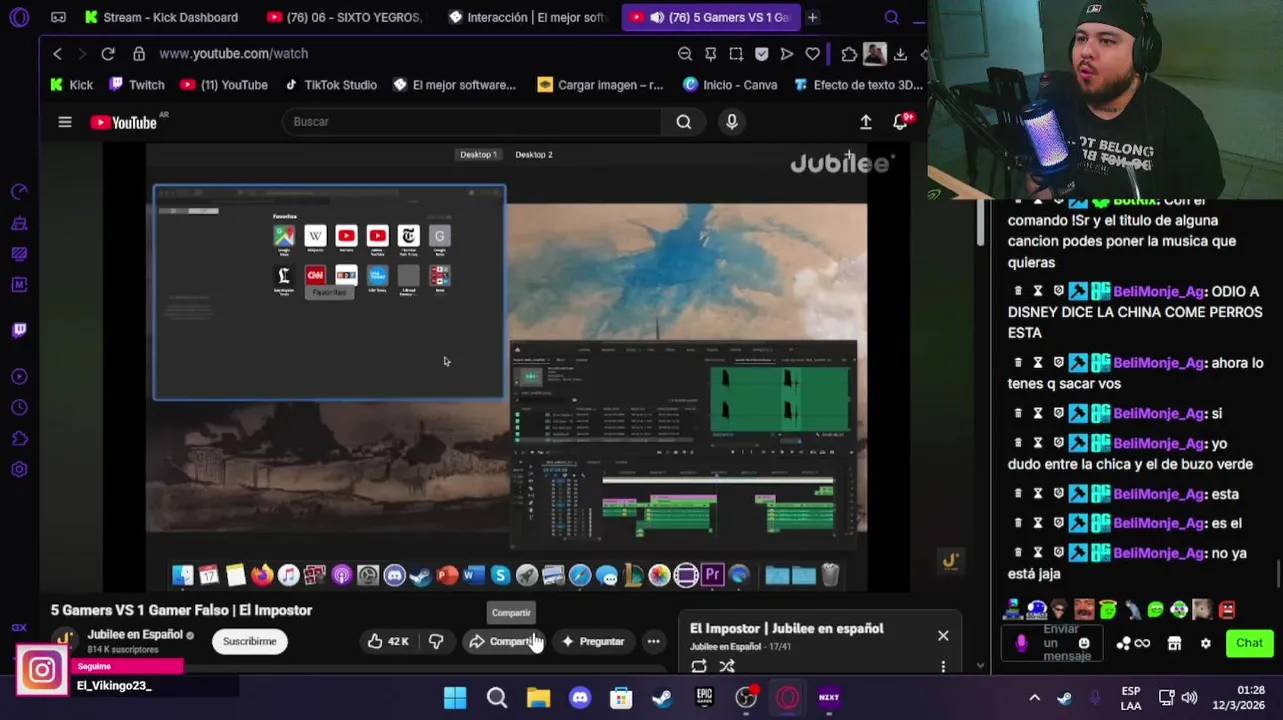Viewport: 1283px width, 720px height.
Task: Switch to Stream - Kick Dashboard tab
Action: point(161,17)
